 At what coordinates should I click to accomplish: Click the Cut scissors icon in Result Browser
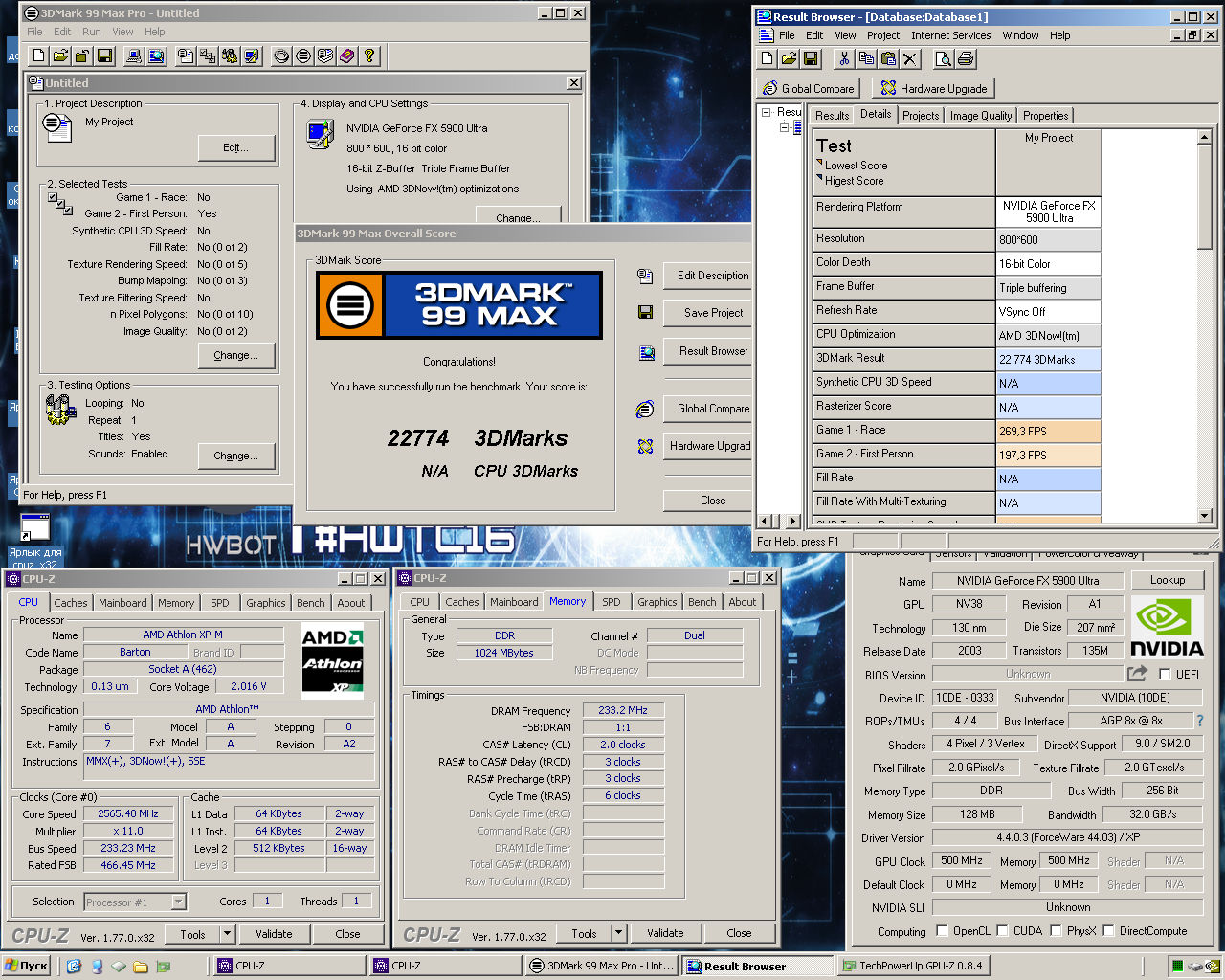pyautogui.click(x=844, y=59)
